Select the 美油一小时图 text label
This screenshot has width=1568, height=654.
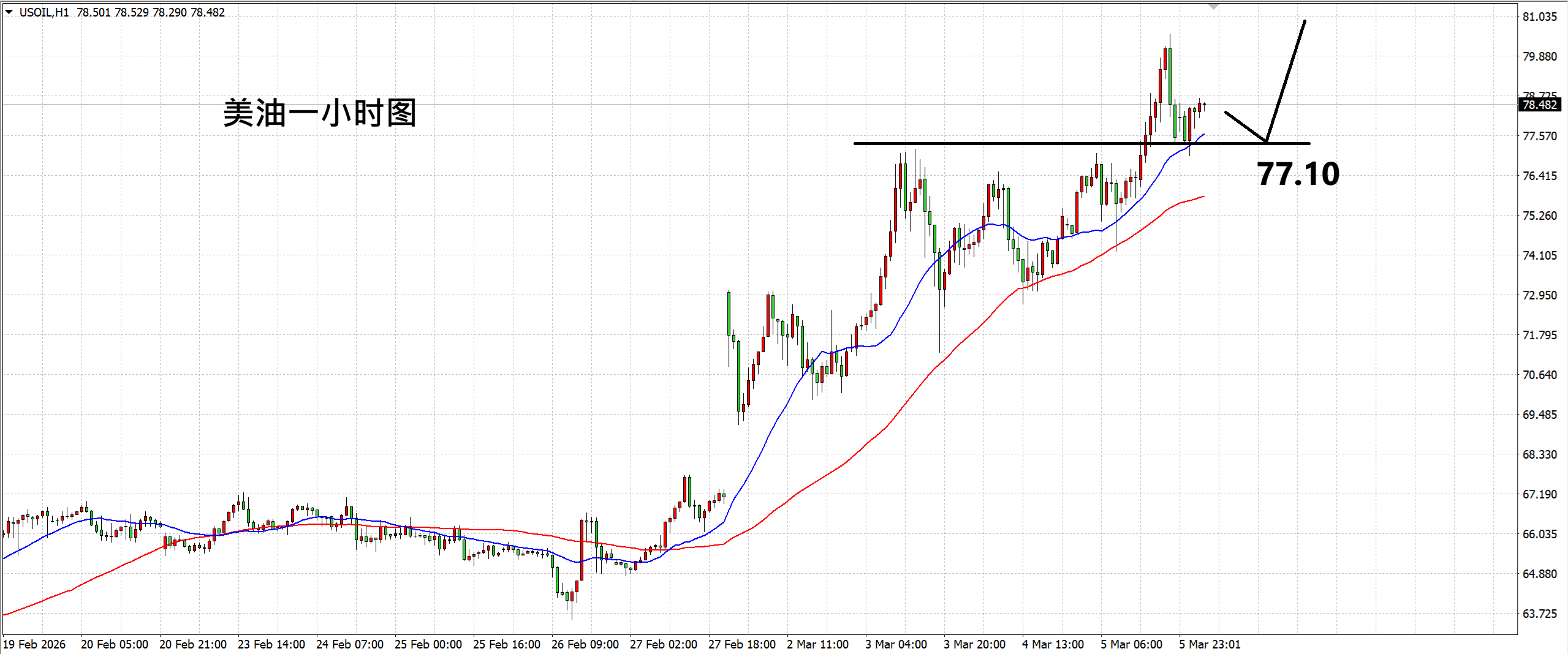click(x=319, y=113)
